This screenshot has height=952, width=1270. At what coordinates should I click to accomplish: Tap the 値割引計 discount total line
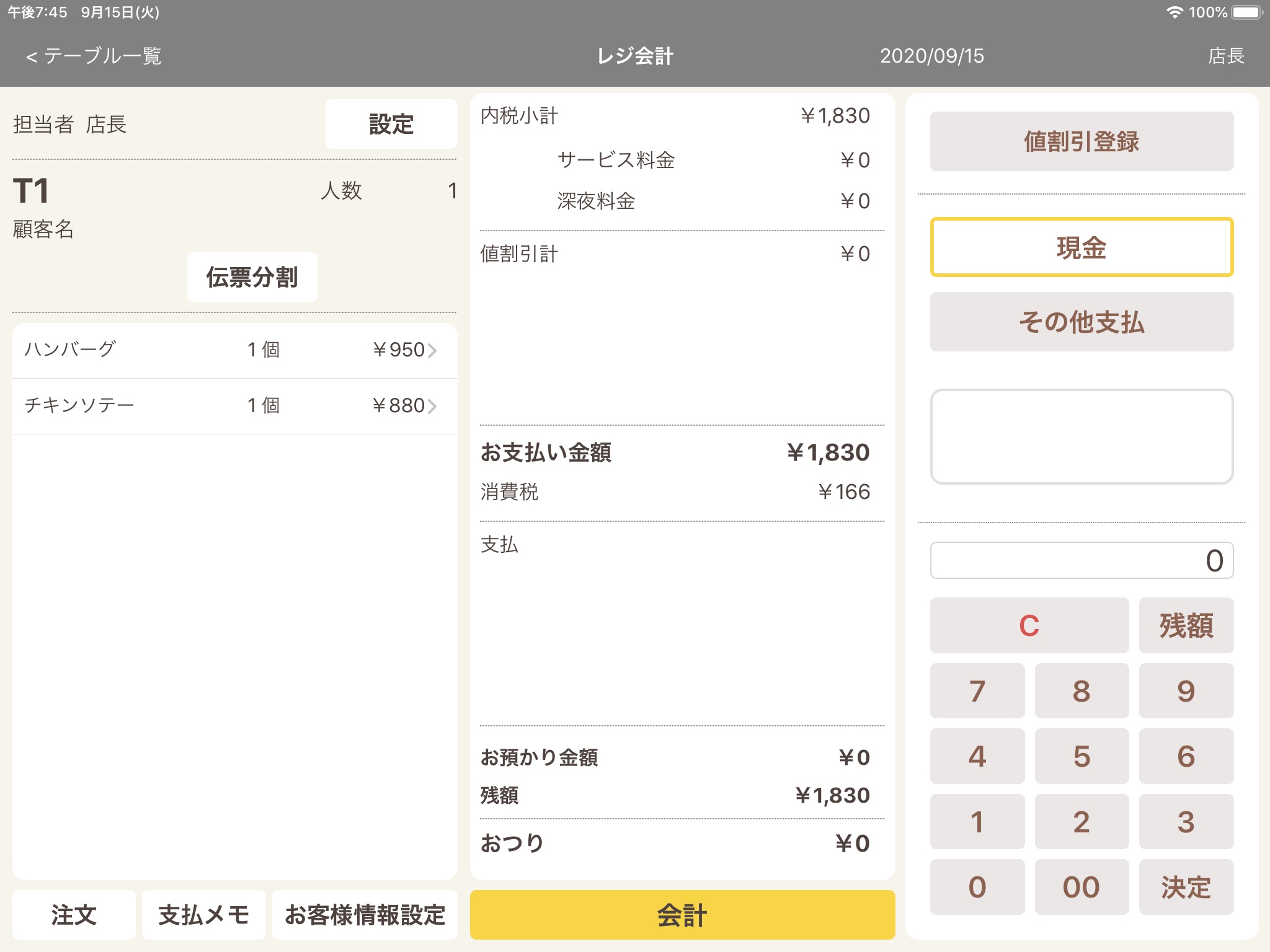tap(675, 253)
